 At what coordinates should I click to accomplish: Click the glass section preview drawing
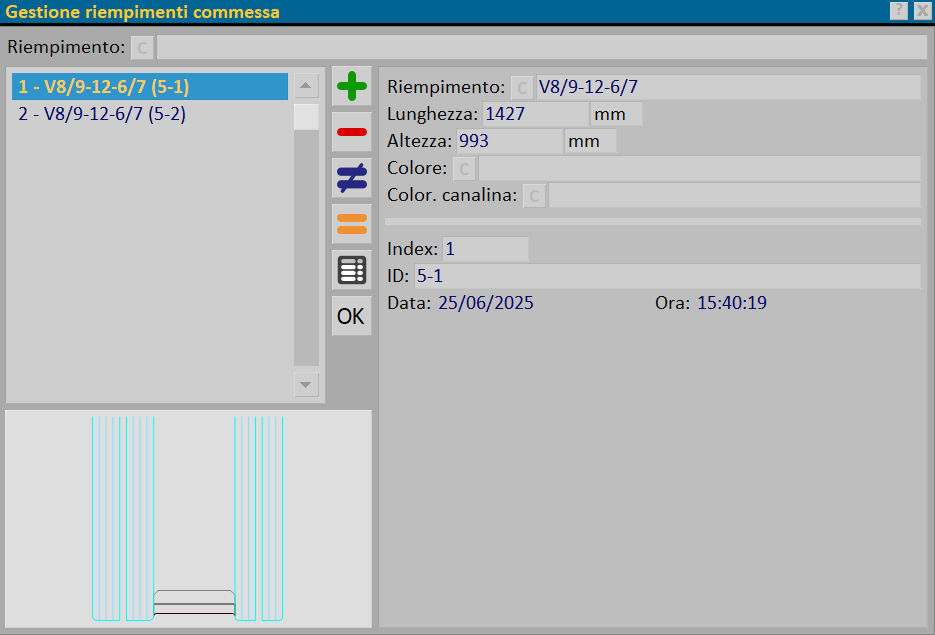point(188,519)
